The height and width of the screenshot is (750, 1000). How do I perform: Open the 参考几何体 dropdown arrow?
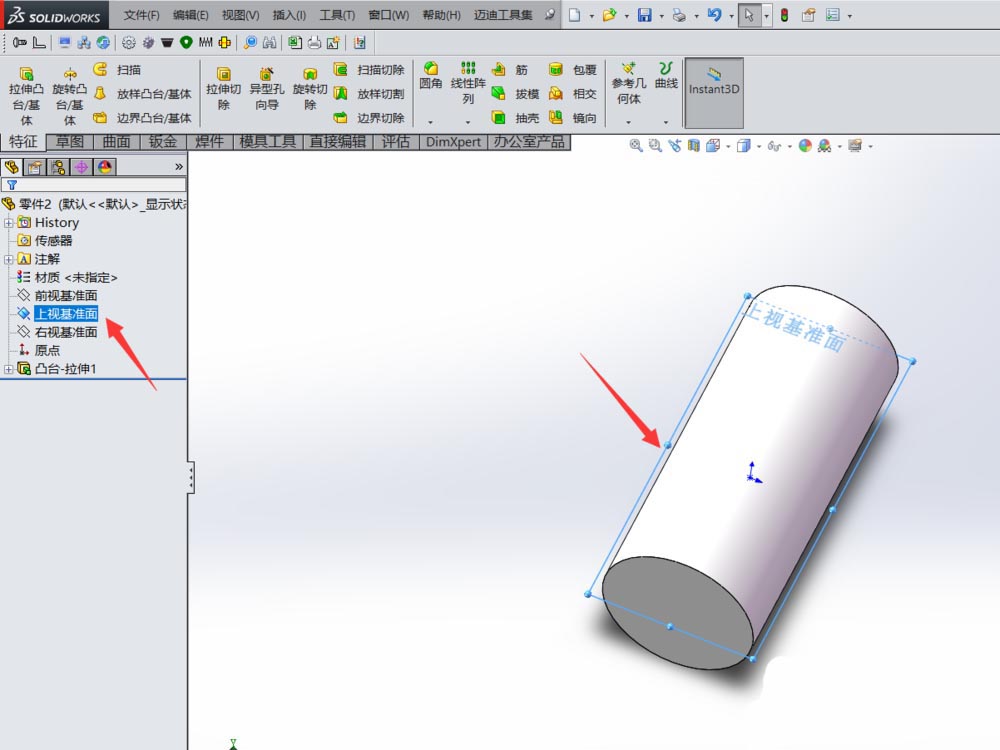629,122
